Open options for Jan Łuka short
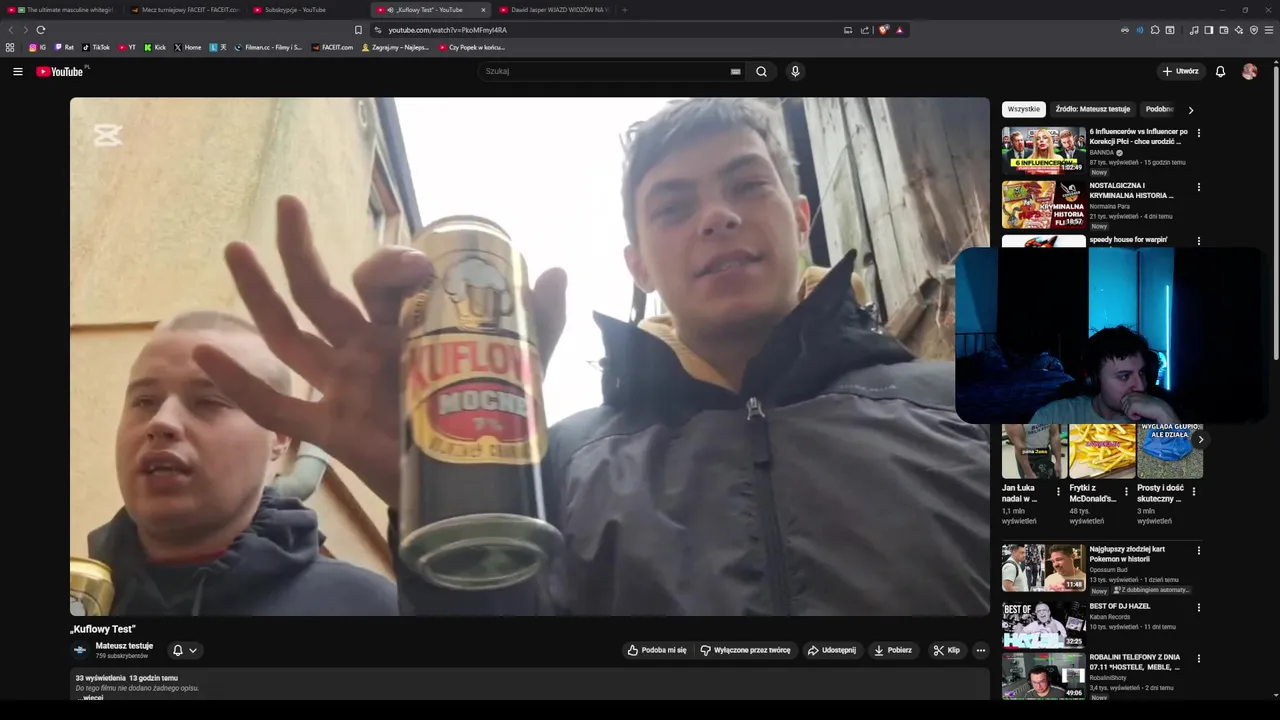Viewport: 1280px width, 720px height. (1059, 492)
